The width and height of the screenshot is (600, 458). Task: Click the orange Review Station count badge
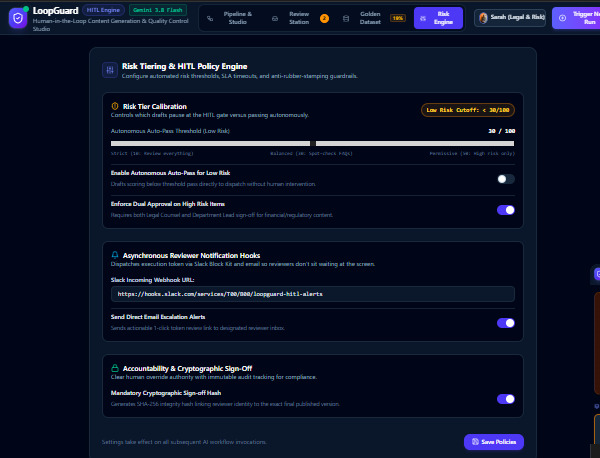(324, 18)
